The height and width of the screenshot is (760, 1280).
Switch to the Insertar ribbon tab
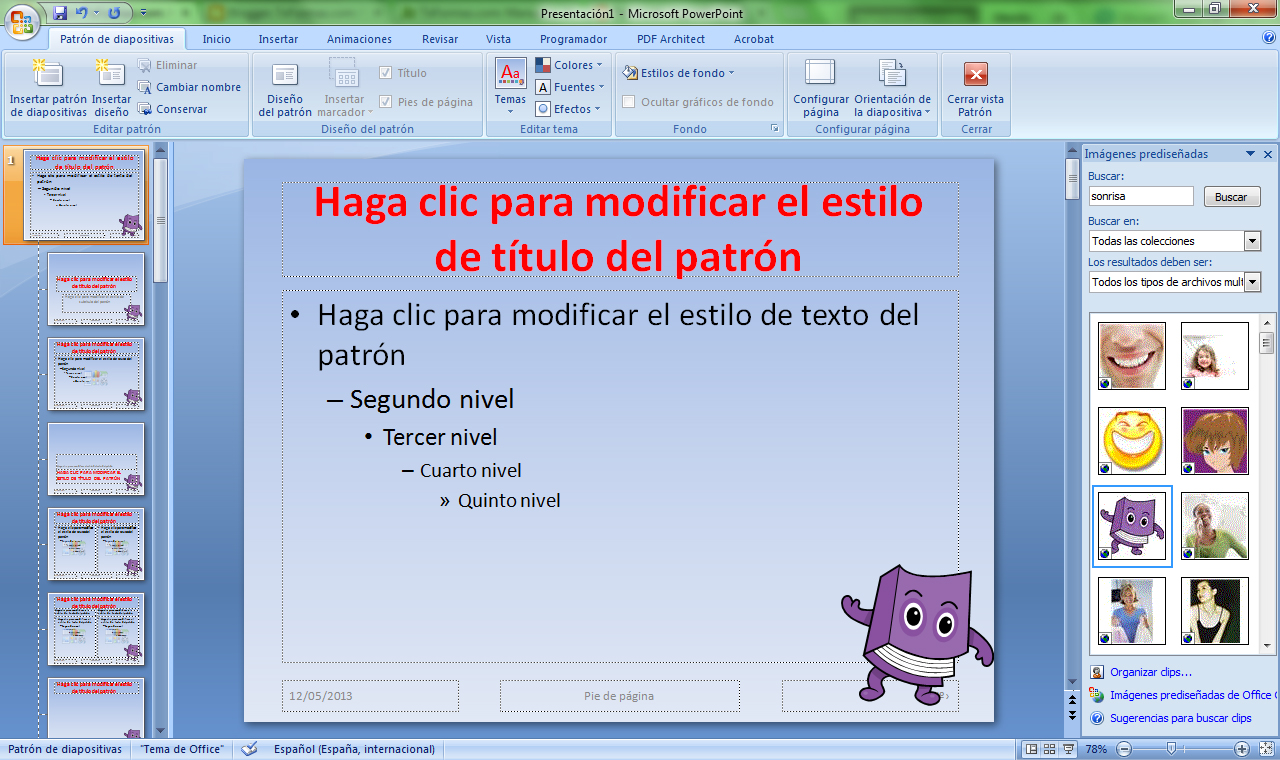click(278, 39)
